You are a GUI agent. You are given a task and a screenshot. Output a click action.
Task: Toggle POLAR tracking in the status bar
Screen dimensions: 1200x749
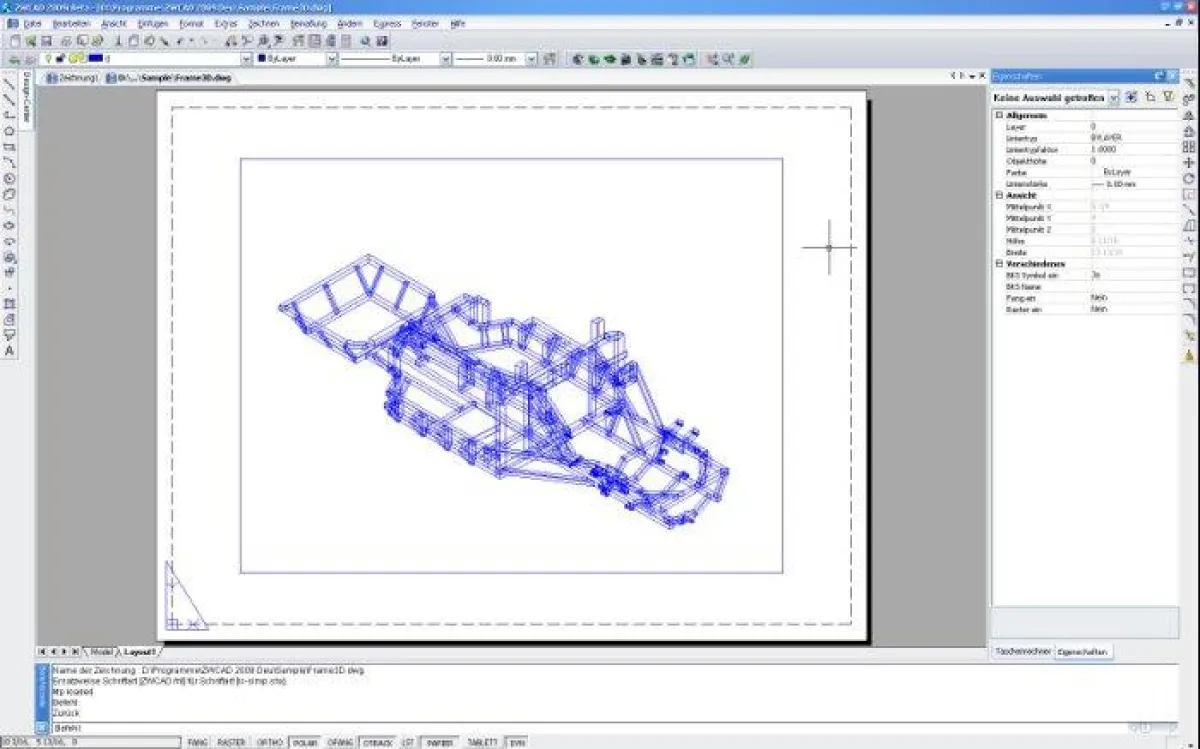tap(307, 743)
